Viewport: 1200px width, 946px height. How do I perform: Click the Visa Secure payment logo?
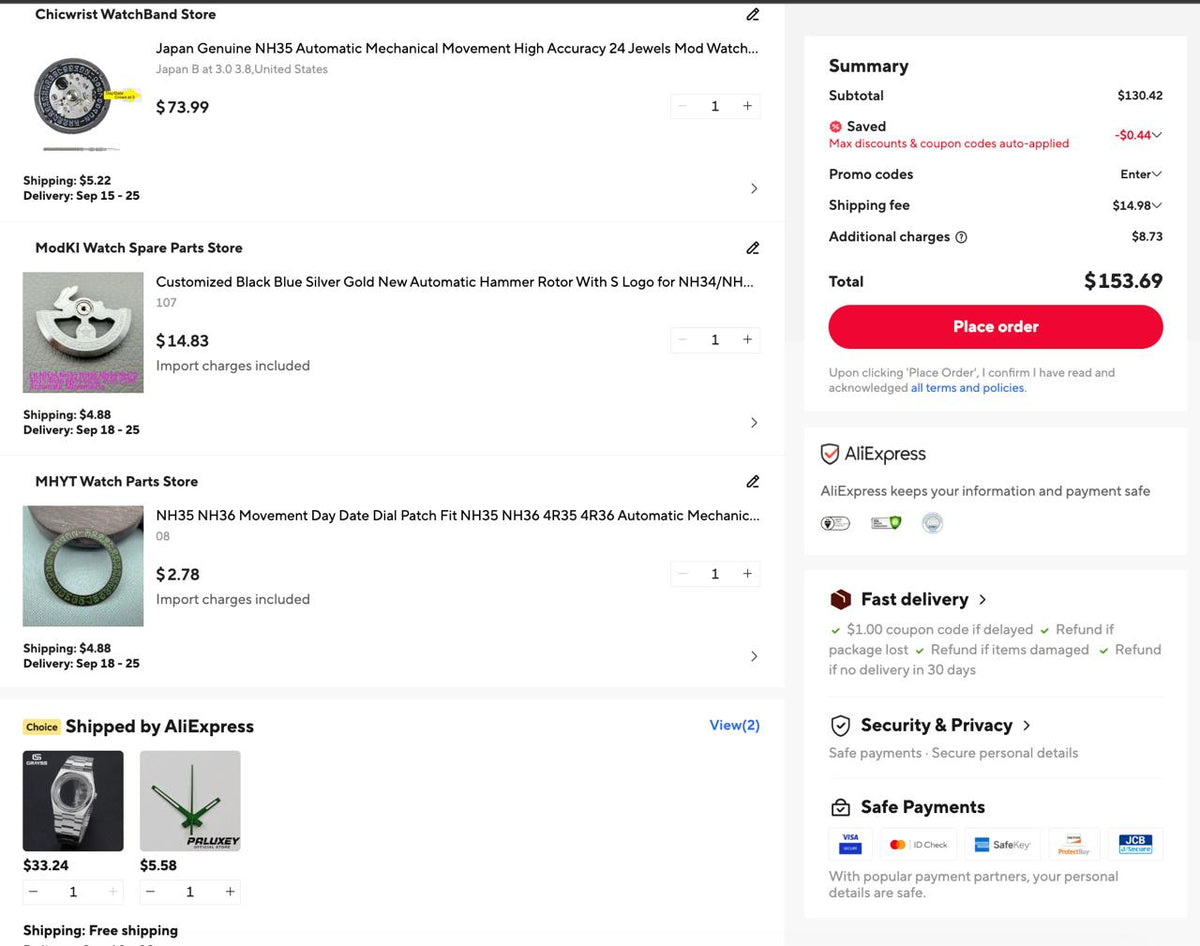click(x=850, y=845)
